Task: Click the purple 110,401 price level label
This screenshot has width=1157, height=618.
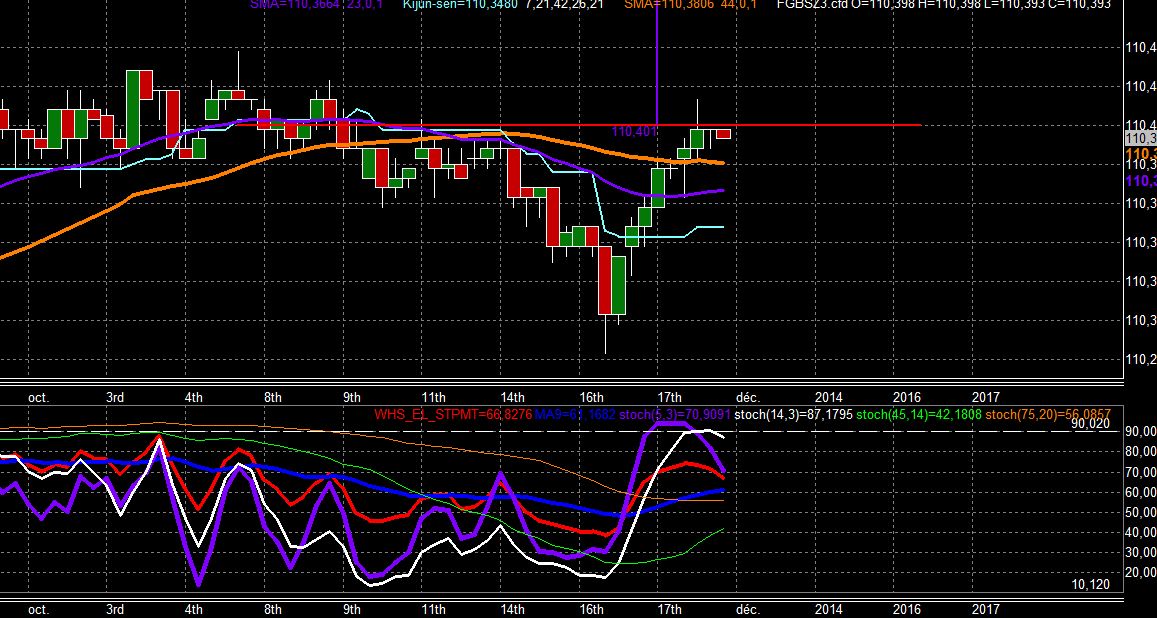Action: (x=634, y=131)
